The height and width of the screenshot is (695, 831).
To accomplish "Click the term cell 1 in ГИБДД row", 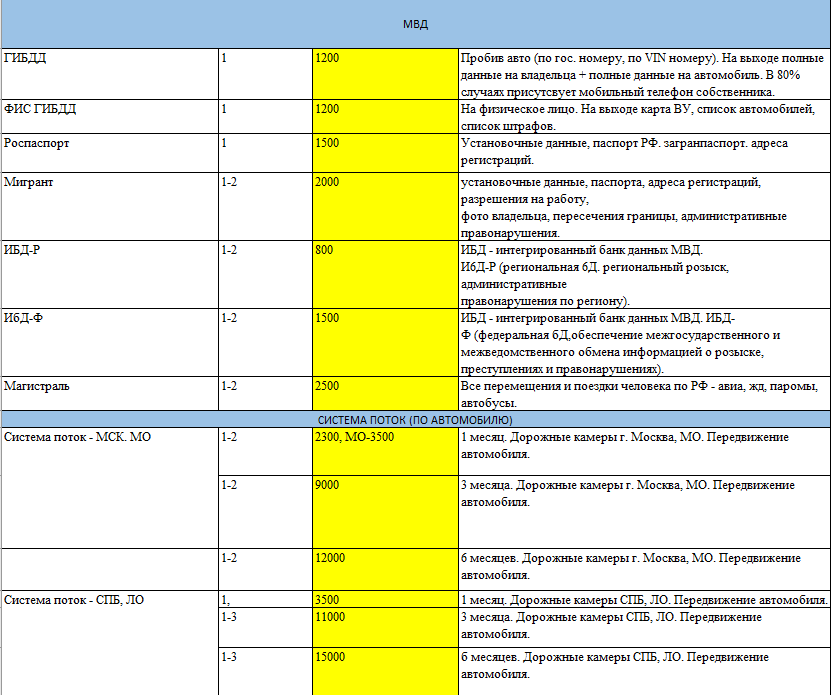I will point(266,74).
